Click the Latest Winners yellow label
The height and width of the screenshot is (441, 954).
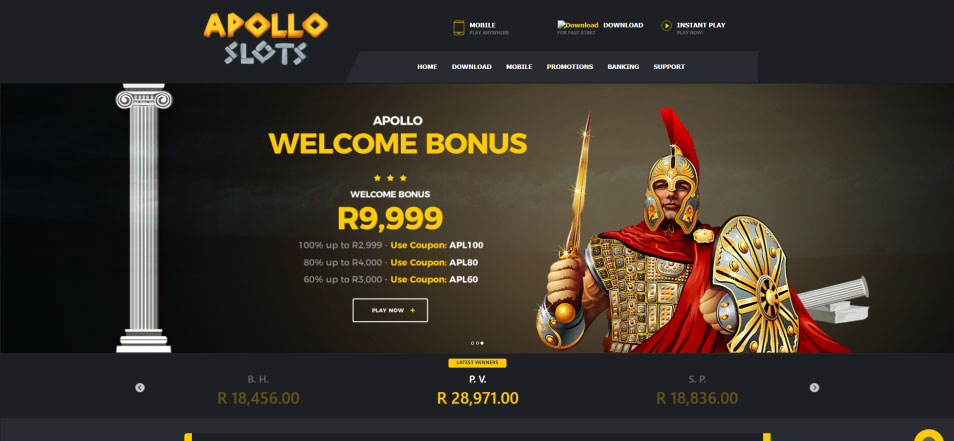(x=478, y=363)
